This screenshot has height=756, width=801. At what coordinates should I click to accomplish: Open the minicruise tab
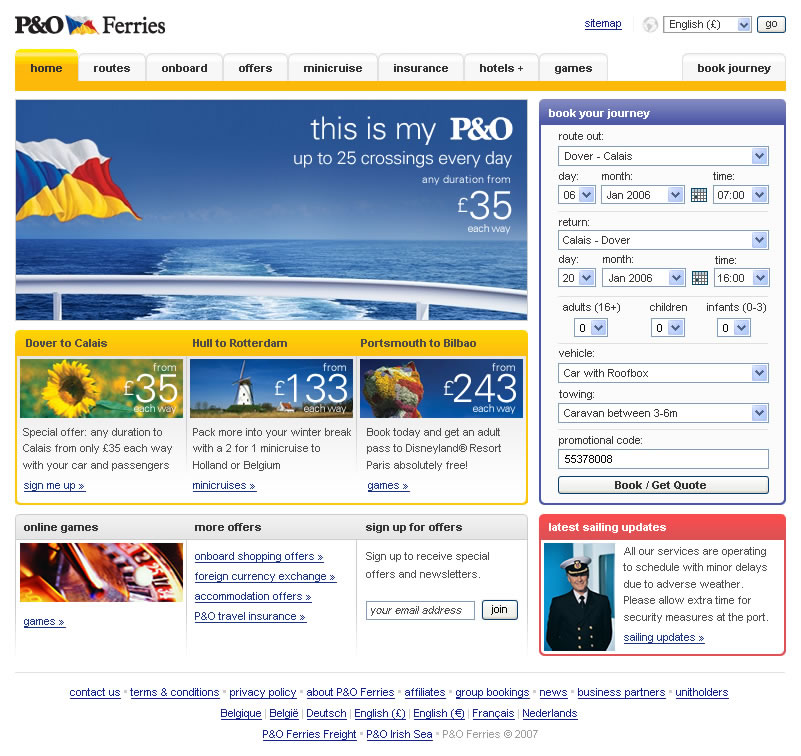333,68
